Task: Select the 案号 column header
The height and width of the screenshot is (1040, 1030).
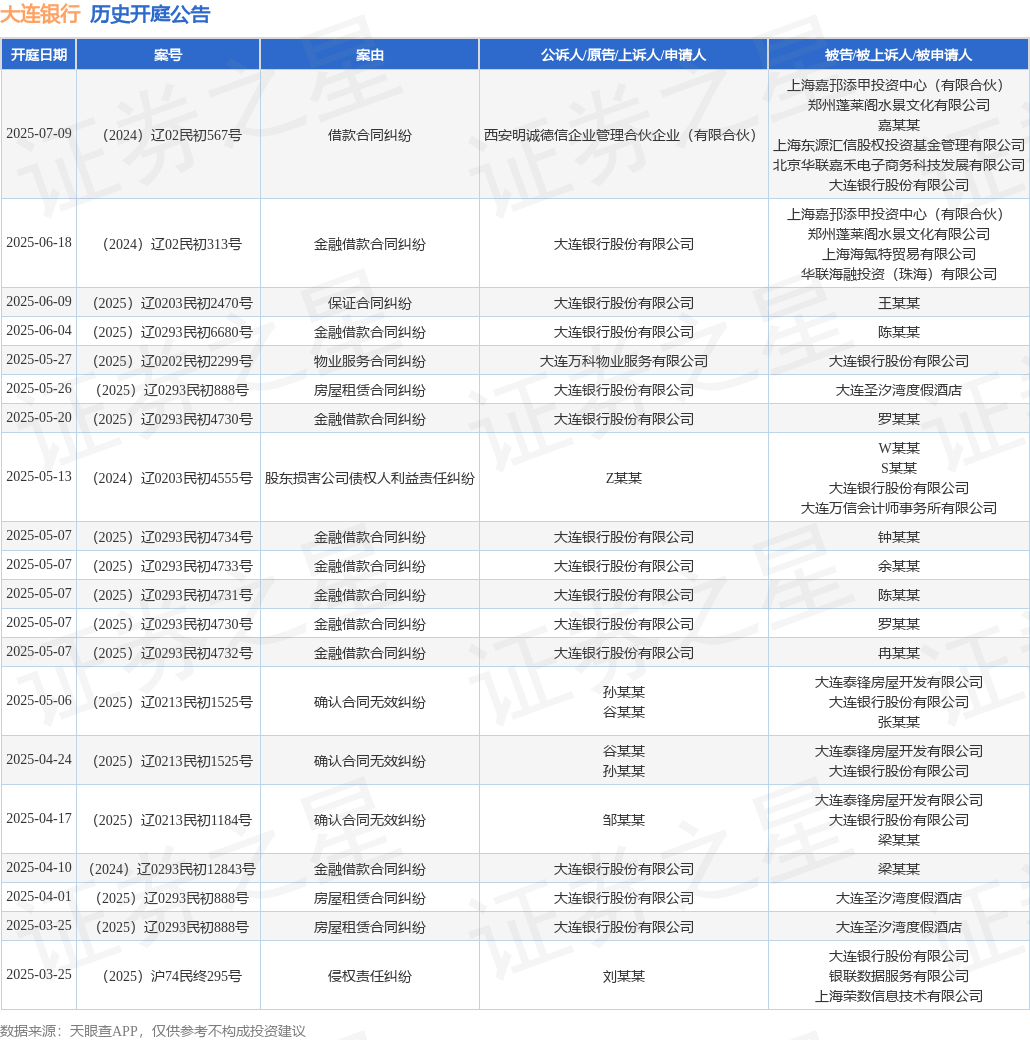Action: pos(168,54)
